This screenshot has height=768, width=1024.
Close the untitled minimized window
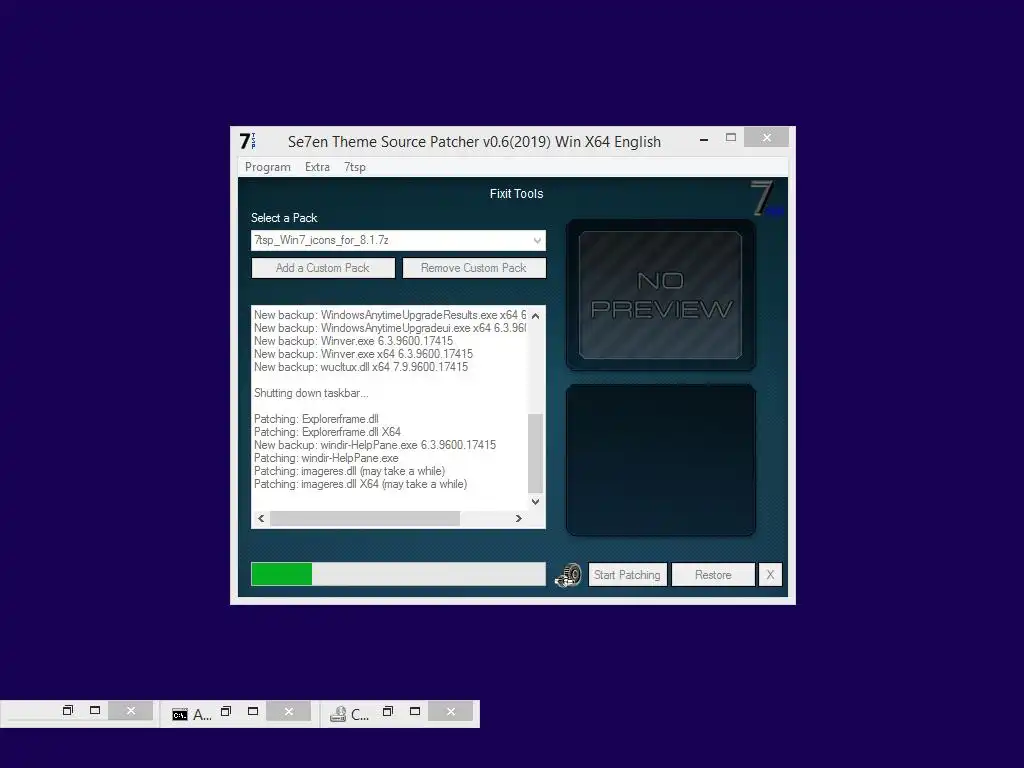tap(131, 711)
